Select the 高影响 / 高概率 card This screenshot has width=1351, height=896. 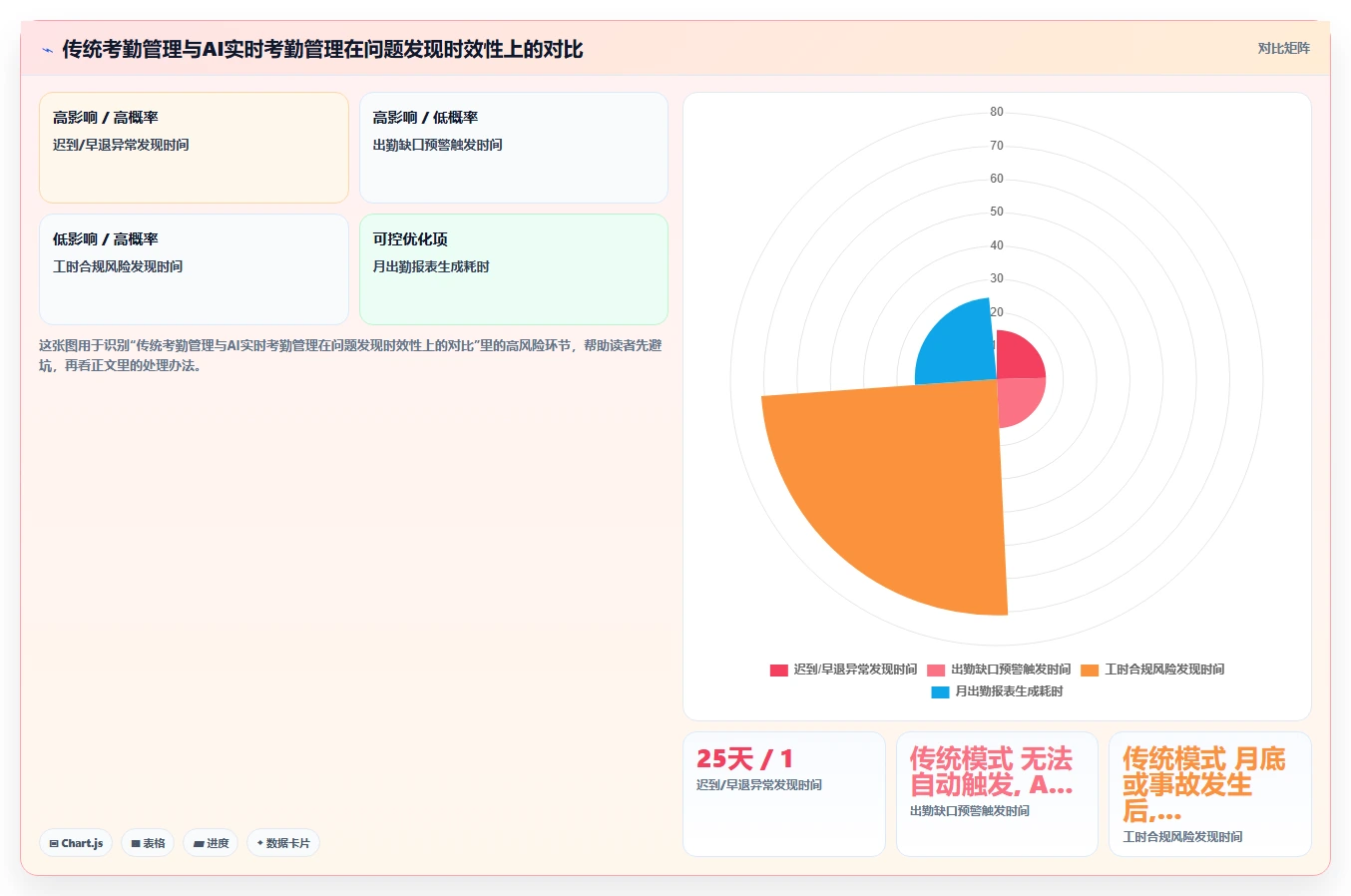(x=194, y=148)
